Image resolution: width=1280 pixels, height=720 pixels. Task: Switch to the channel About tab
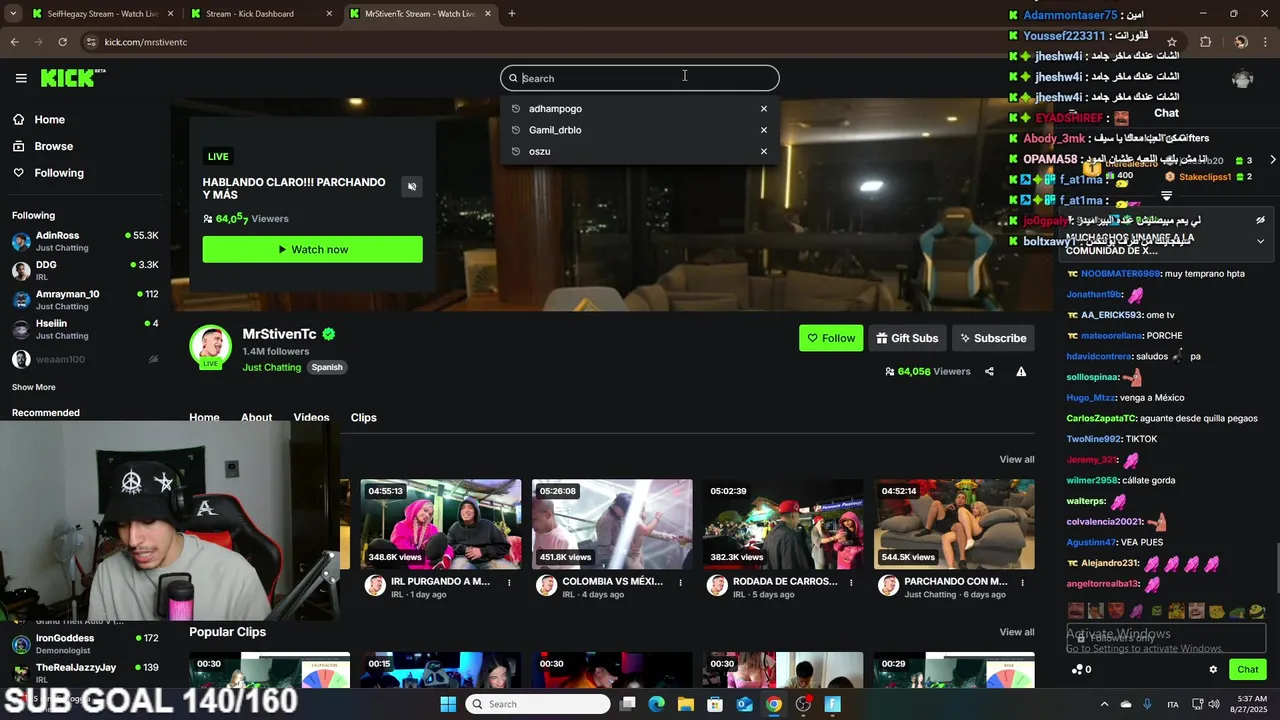click(x=256, y=418)
